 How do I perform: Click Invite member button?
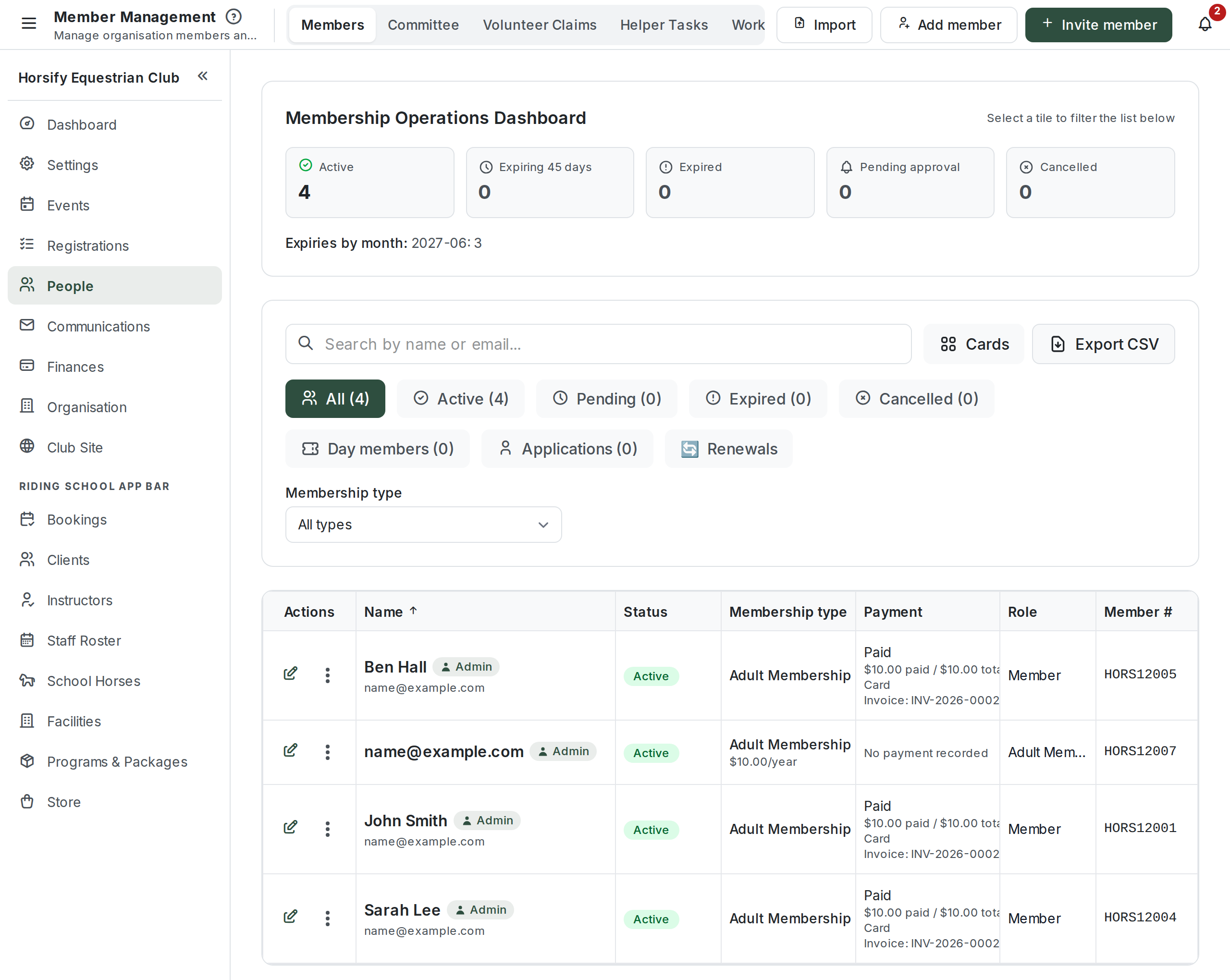[x=1098, y=24]
